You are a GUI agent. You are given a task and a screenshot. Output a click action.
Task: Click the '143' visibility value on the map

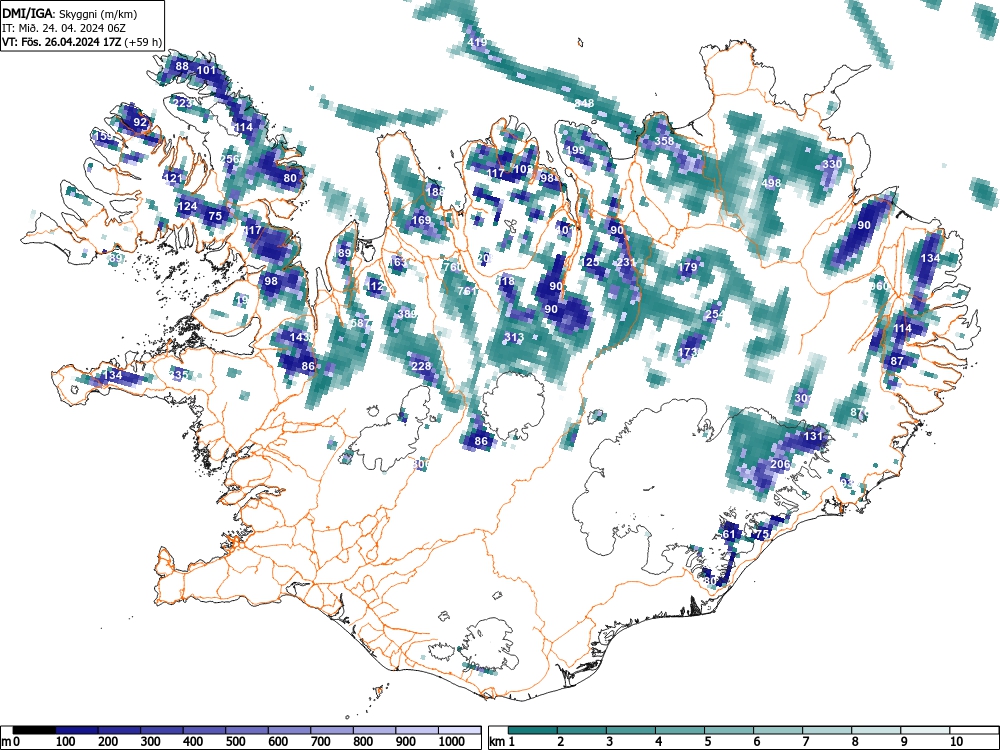299,337
